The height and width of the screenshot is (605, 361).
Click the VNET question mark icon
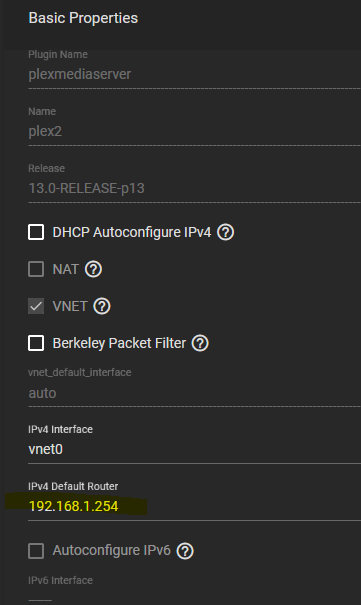tap(102, 306)
